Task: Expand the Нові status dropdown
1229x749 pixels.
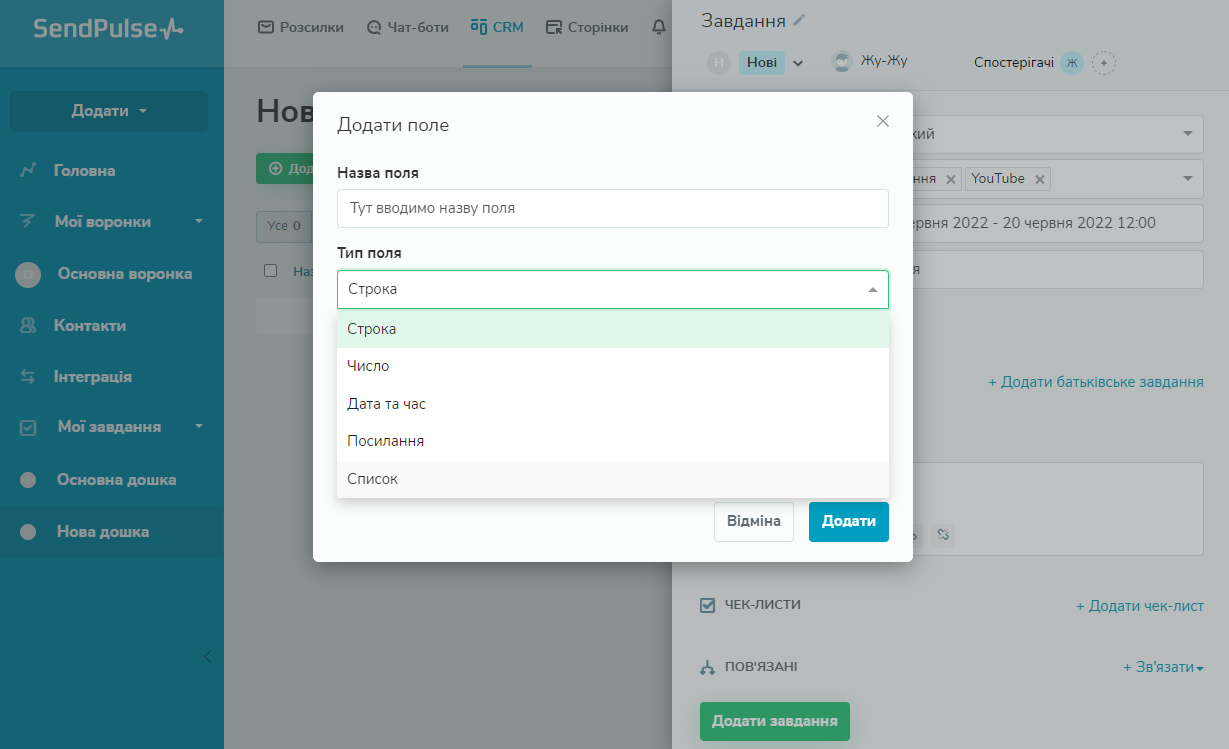Action: click(798, 63)
